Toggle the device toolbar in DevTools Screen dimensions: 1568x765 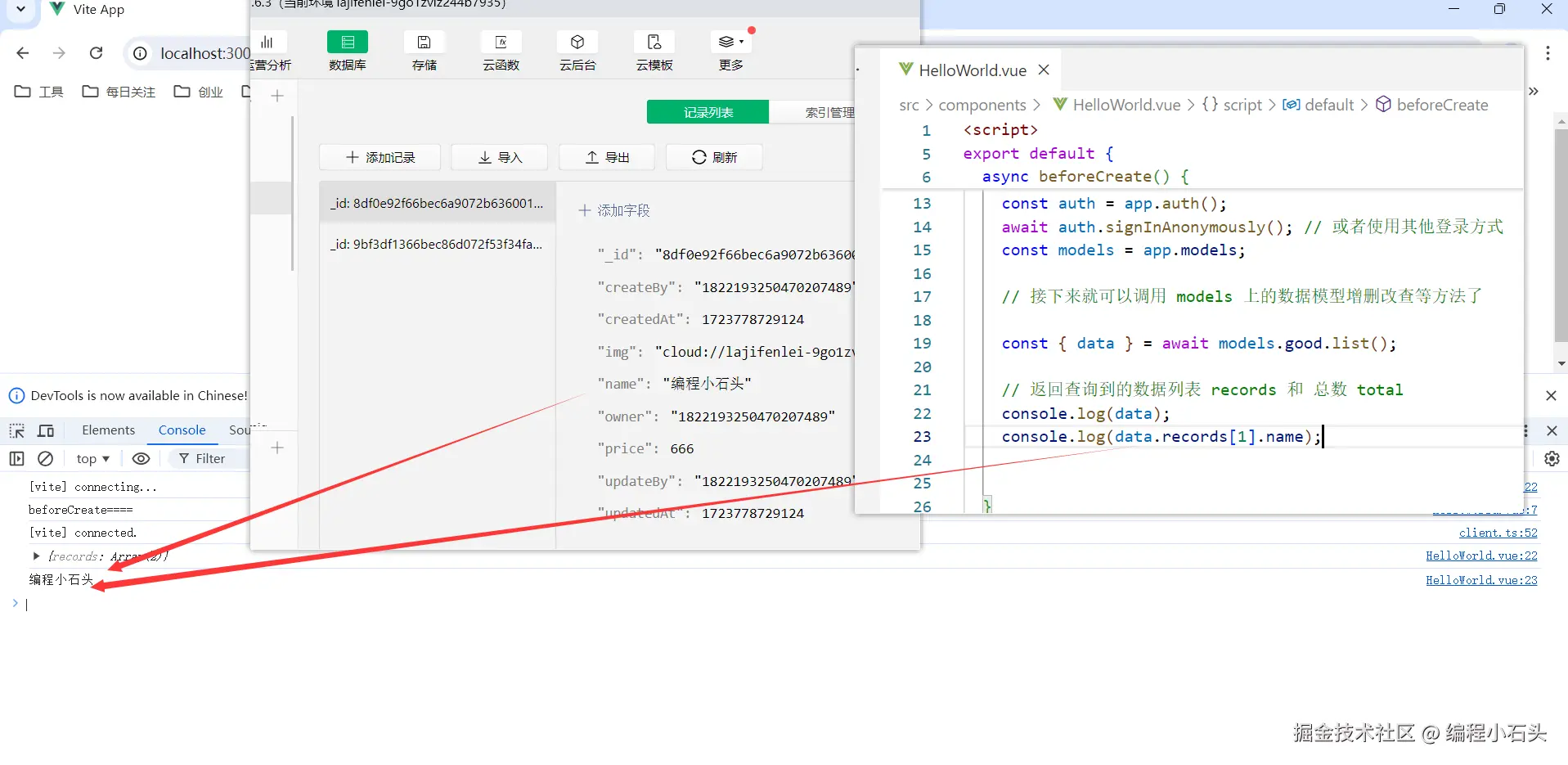46,430
